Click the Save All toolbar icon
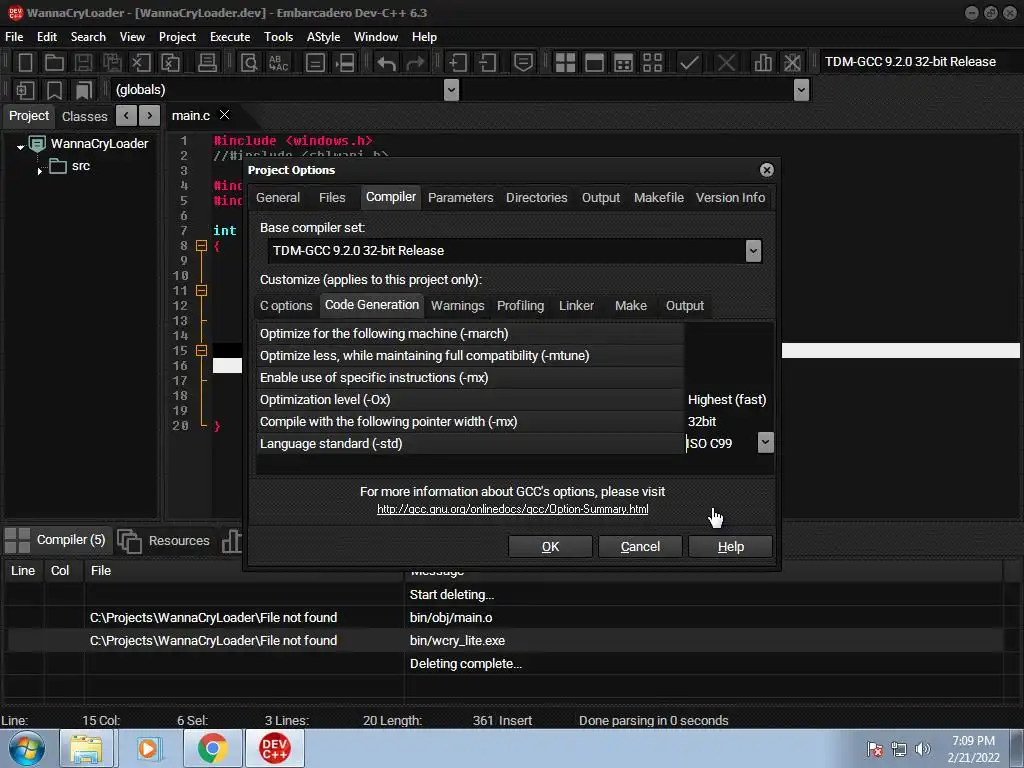This screenshot has width=1024, height=768. 112,62
